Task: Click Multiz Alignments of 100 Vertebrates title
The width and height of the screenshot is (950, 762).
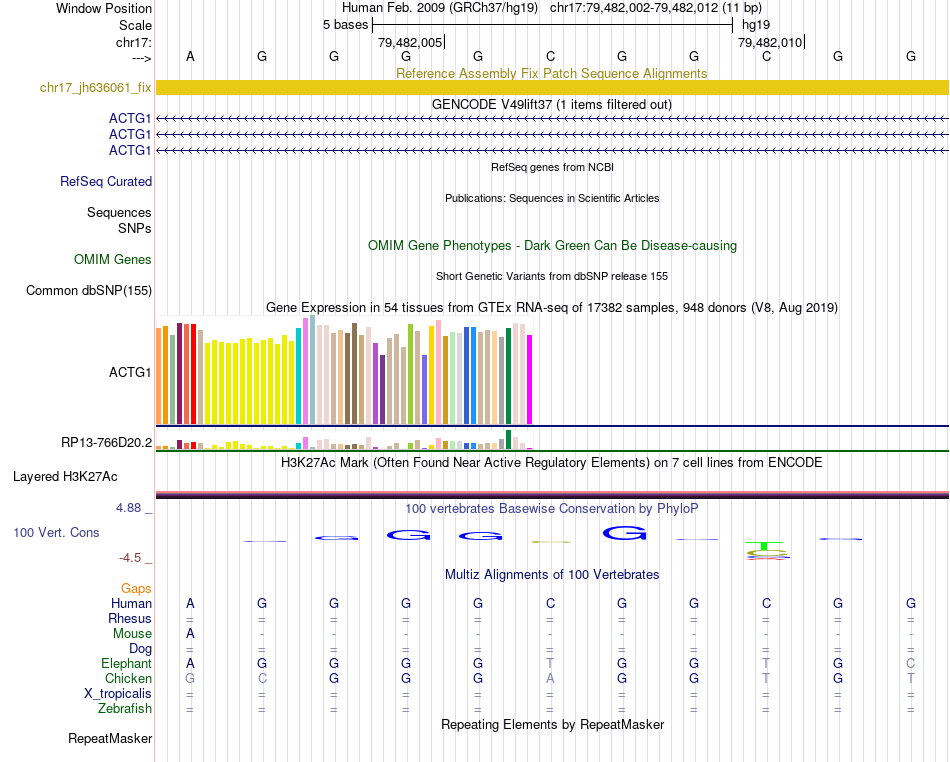Action: pyautogui.click(x=552, y=575)
